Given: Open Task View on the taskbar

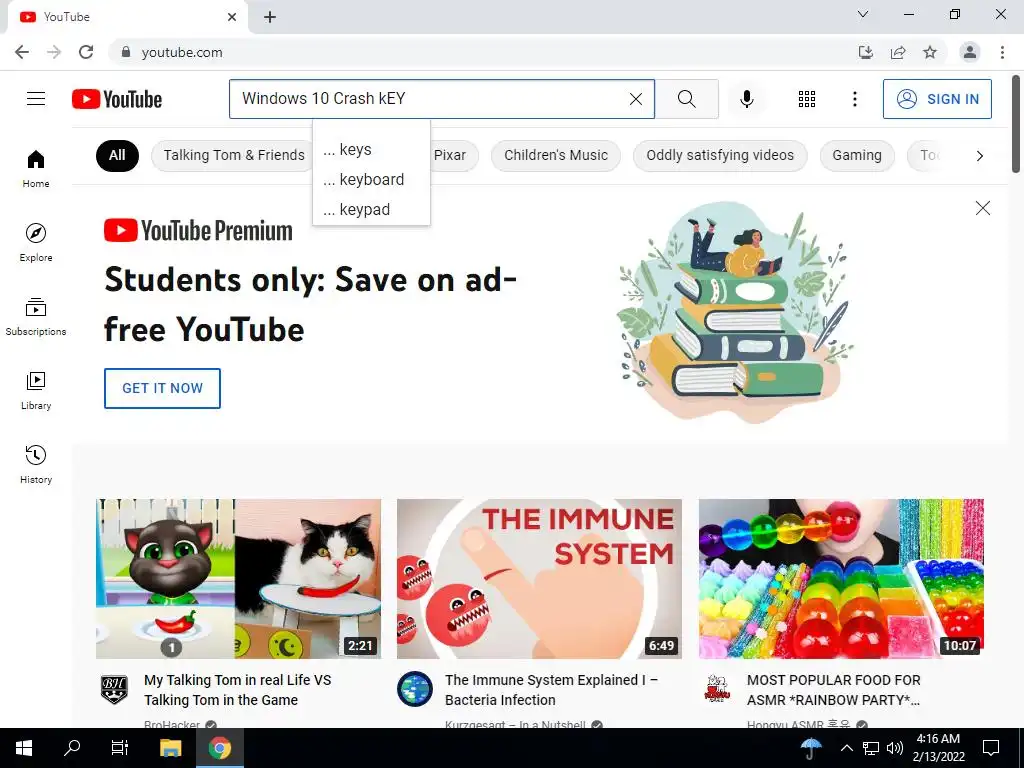Looking at the screenshot, I should tap(120, 748).
